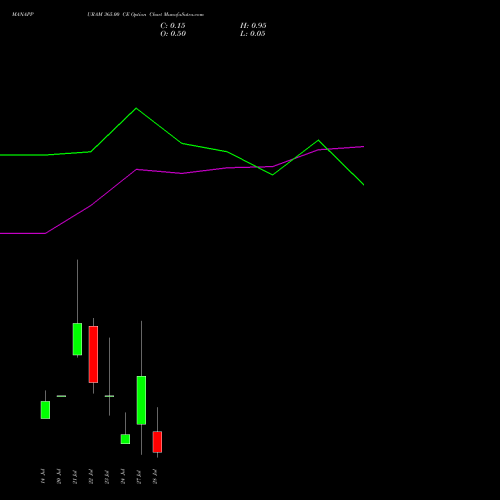Click the red candlestick above '28 Jul'

tap(157, 442)
